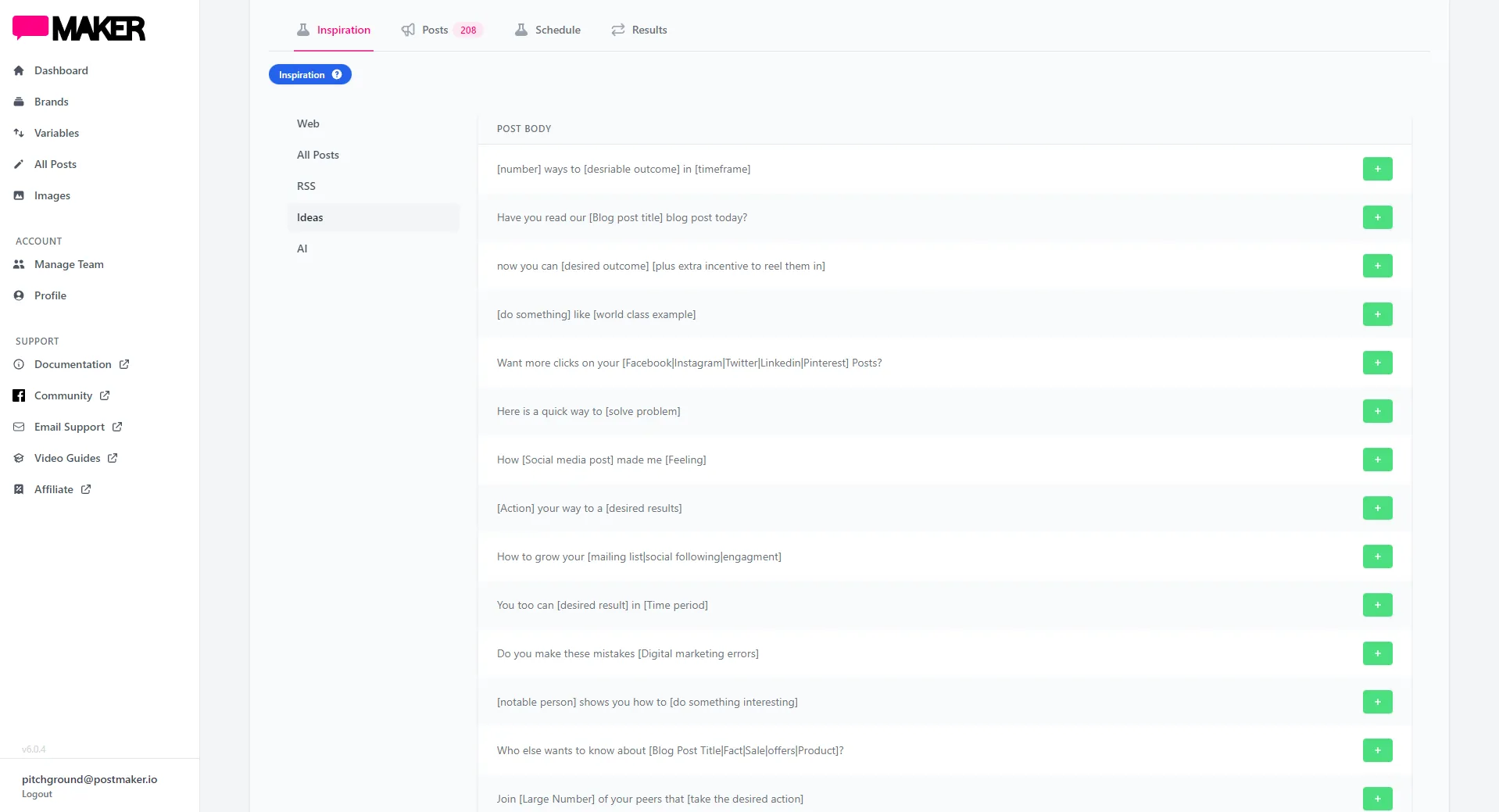Image resolution: width=1499 pixels, height=812 pixels.
Task: Click the Affiliate sidebar icon
Action: coord(19,489)
